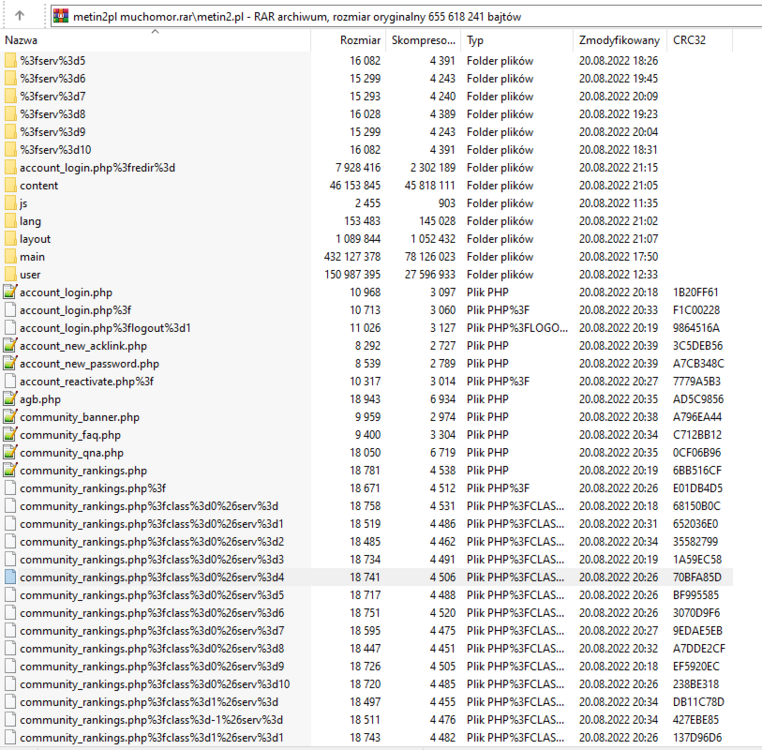Select the content folder icon
The image size is (762, 750).
click(10, 185)
